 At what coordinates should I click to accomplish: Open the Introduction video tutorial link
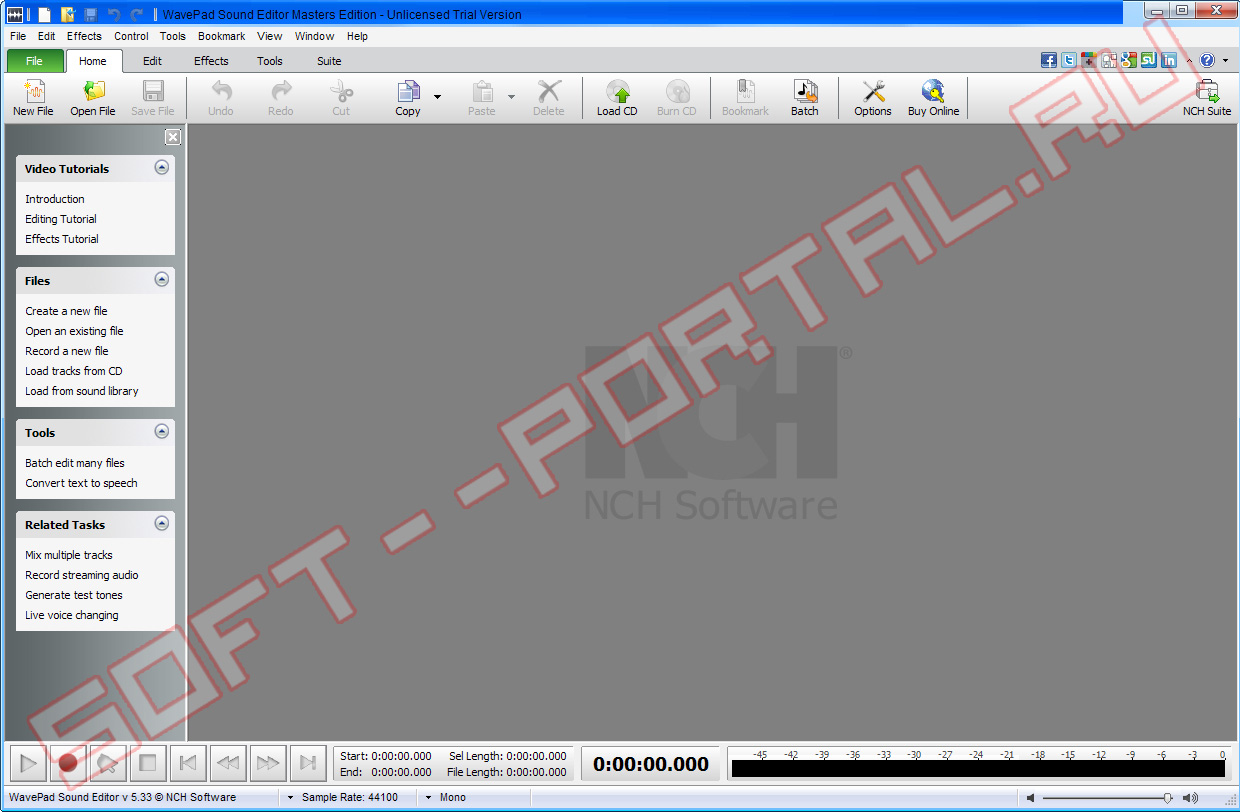[55, 199]
